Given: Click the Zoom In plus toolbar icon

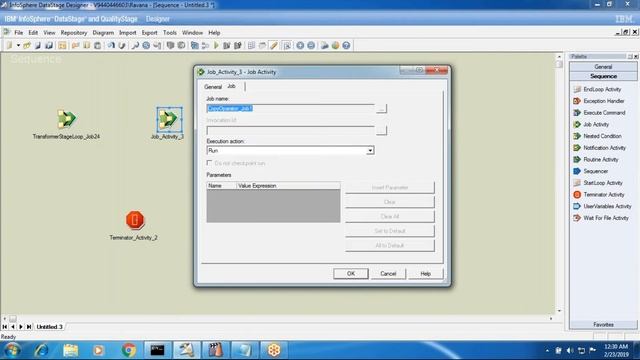Looking at the screenshot, I should [x=300, y=45].
